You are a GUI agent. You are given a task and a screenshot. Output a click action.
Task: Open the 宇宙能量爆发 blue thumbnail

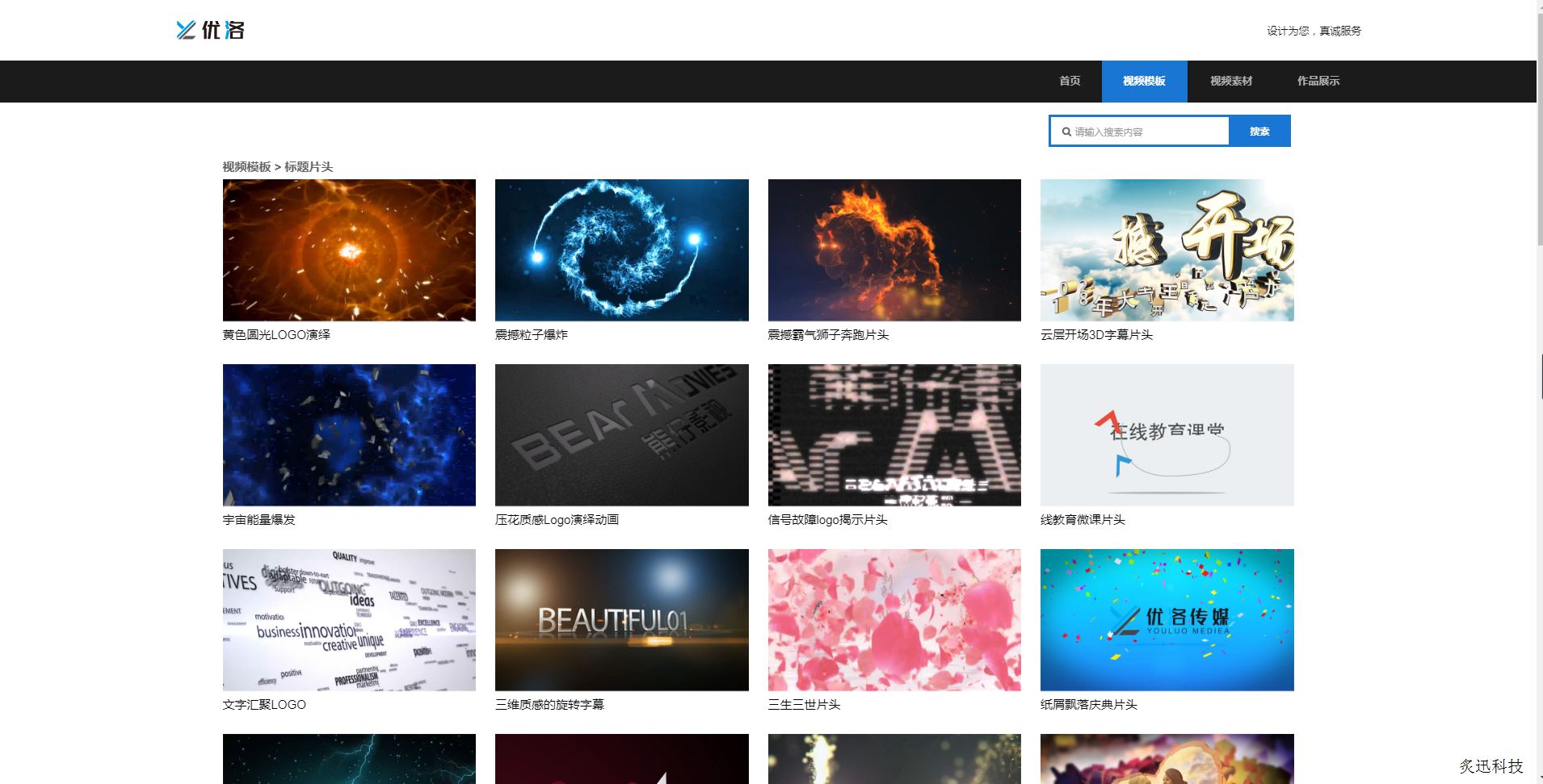click(349, 435)
